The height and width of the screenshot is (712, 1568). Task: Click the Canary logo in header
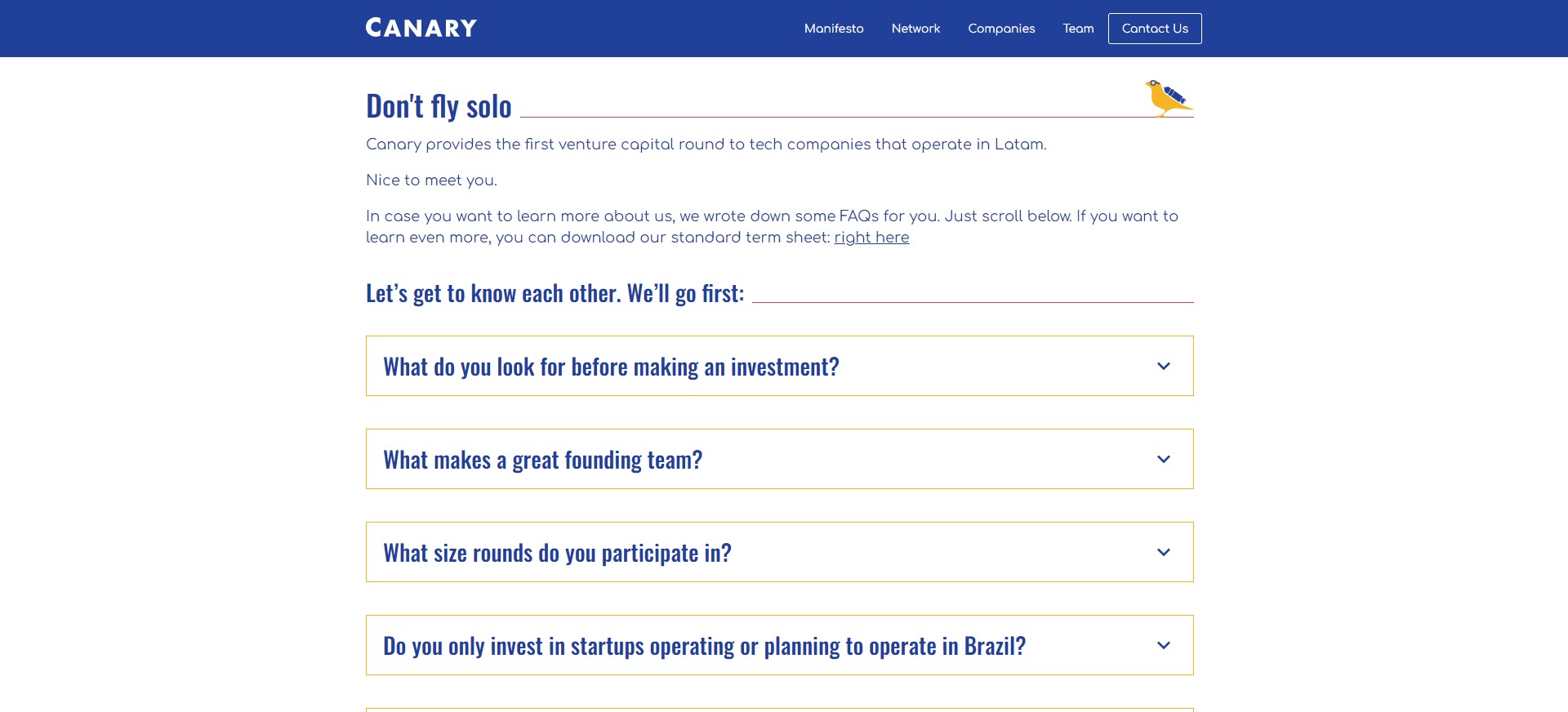[421, 29]
